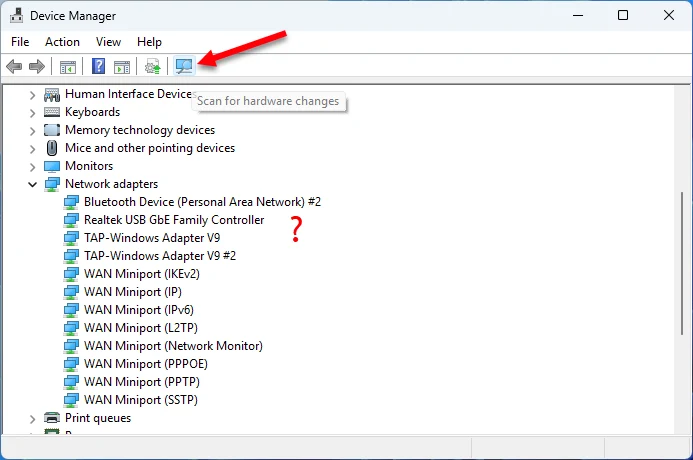Select WAN Miniport (IPv6)
This screenshot has height=460, width=693.
tap(139, 310)
